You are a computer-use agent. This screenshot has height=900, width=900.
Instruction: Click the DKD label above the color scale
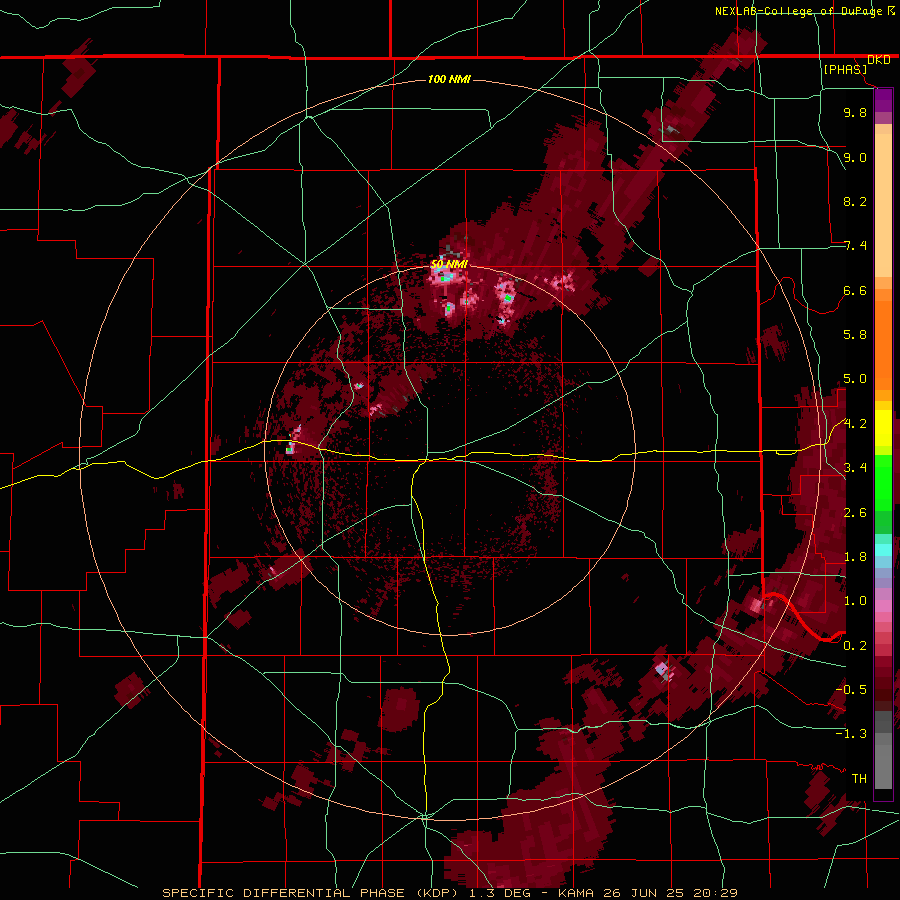coord(879,60)
